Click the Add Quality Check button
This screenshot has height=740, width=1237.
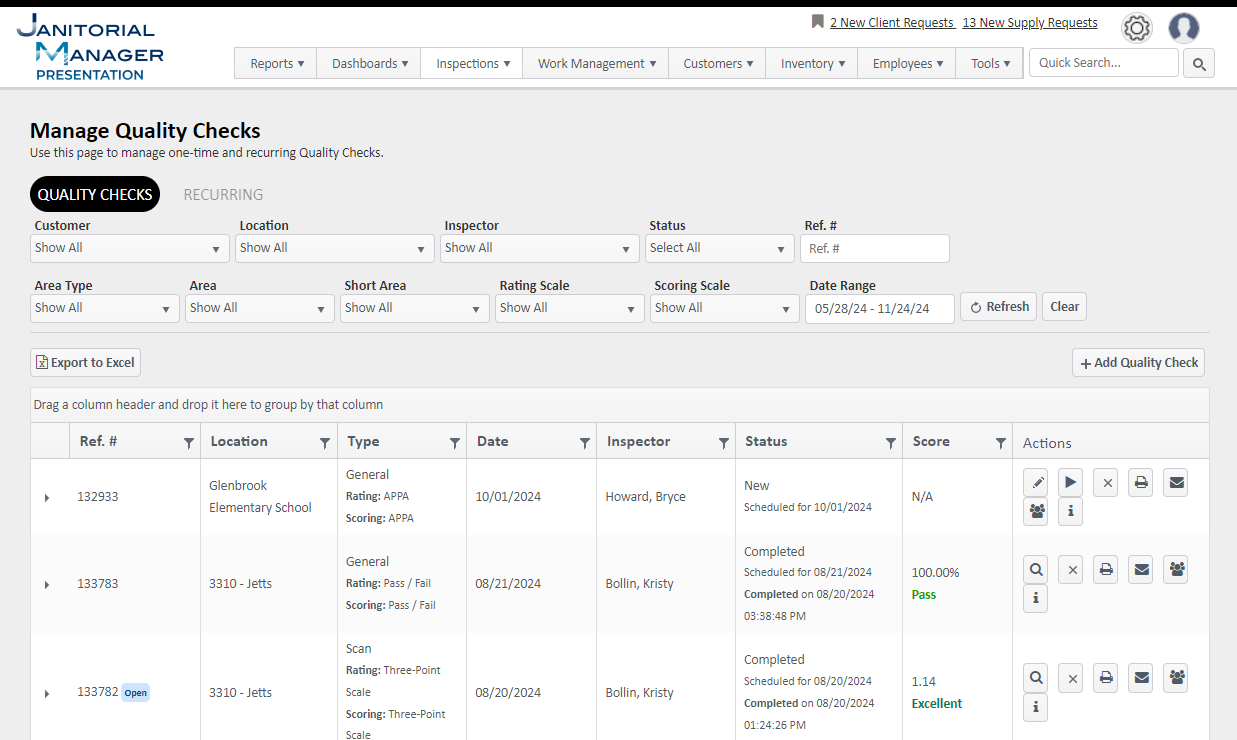(x=1138, y=363)
